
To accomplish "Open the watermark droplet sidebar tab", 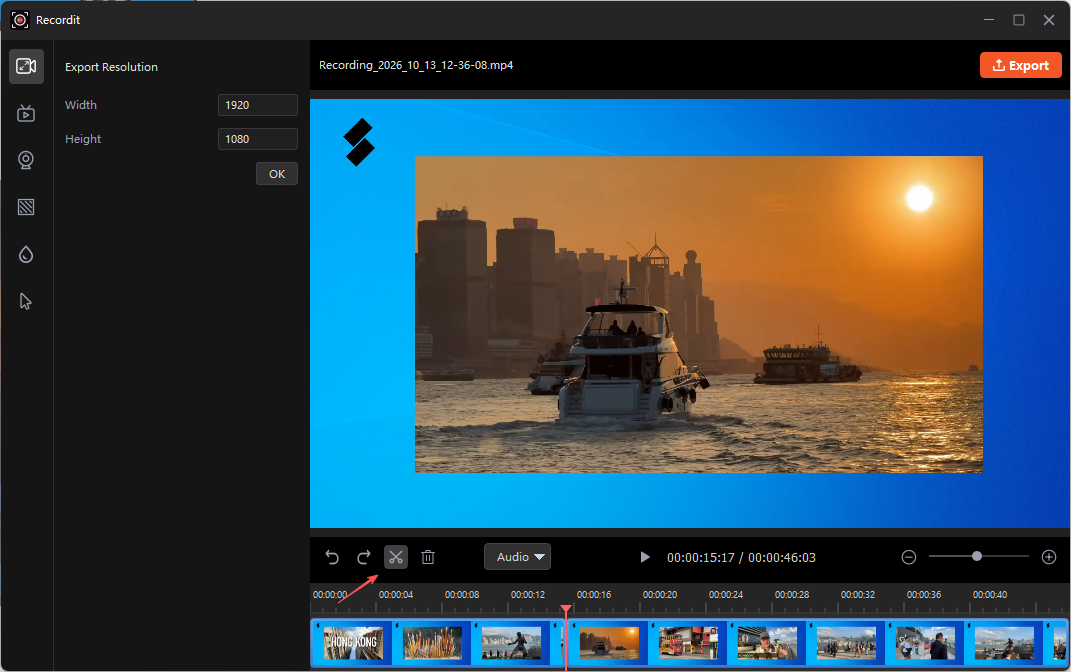I will tap(26, 255).
